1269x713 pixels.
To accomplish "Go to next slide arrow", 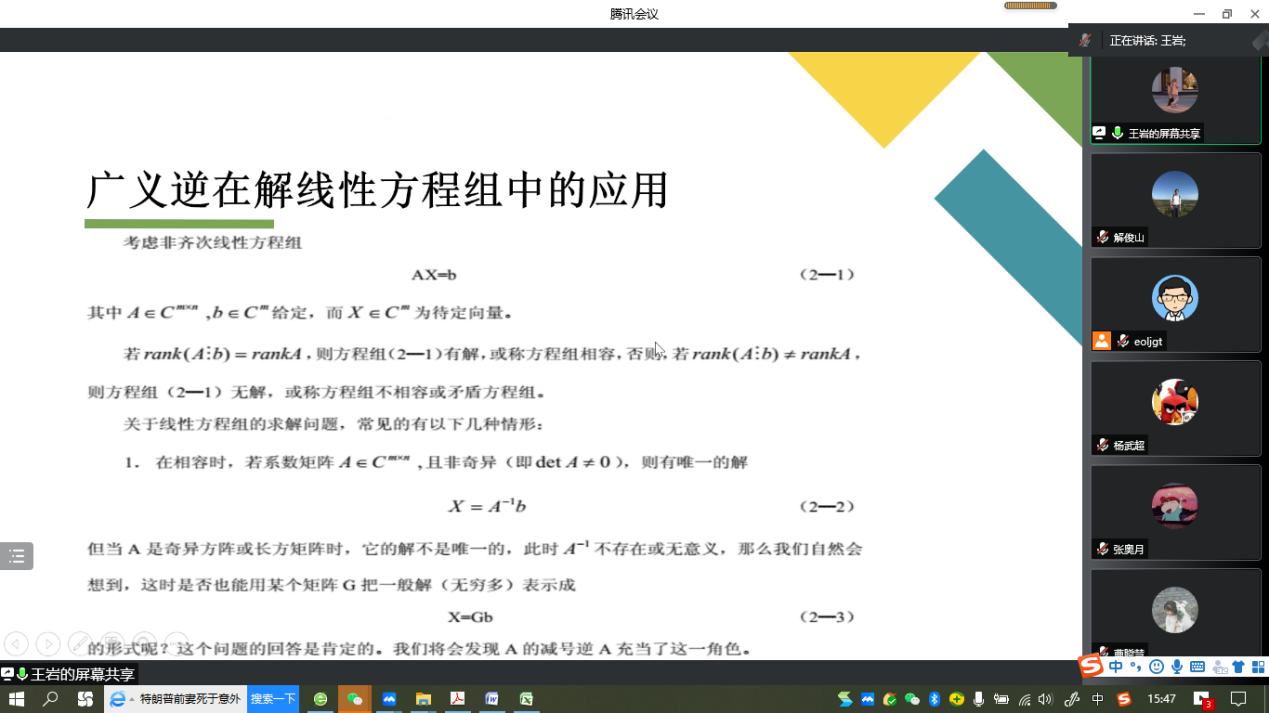I will 48,644.
